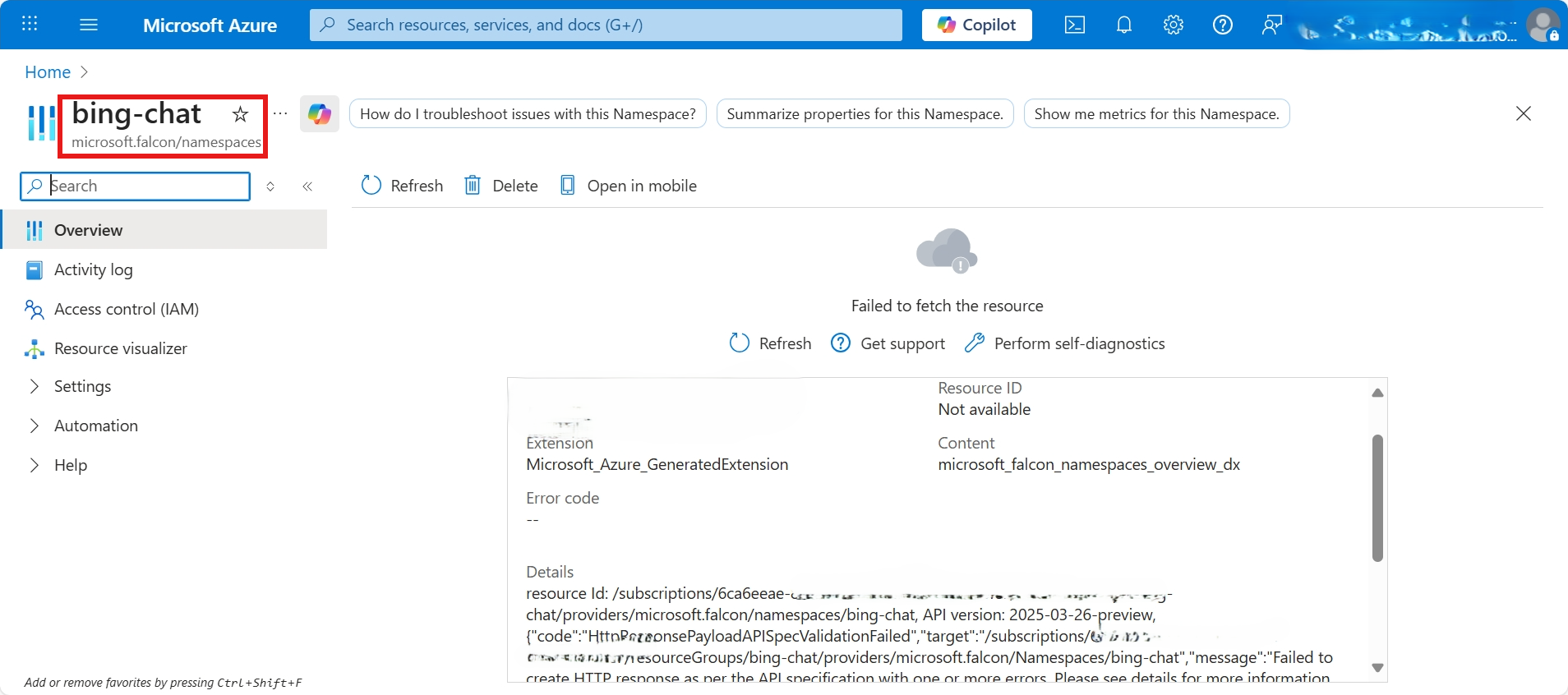Screen dimensions: 1568x695
Task: Favorite bing-chat using the star icon
Action: (240, 114)
